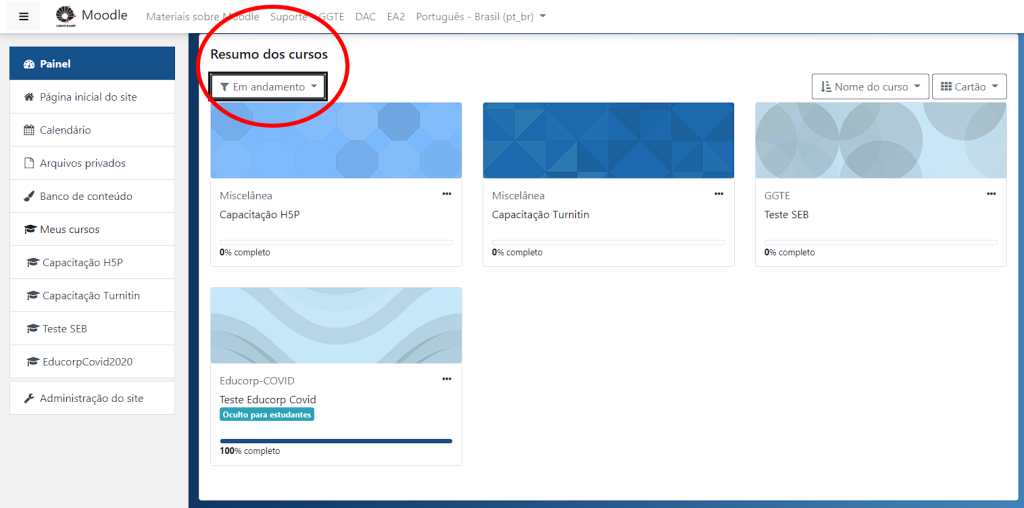Click the Teste Educorp Covid progress bar

(x=336, y=440)
